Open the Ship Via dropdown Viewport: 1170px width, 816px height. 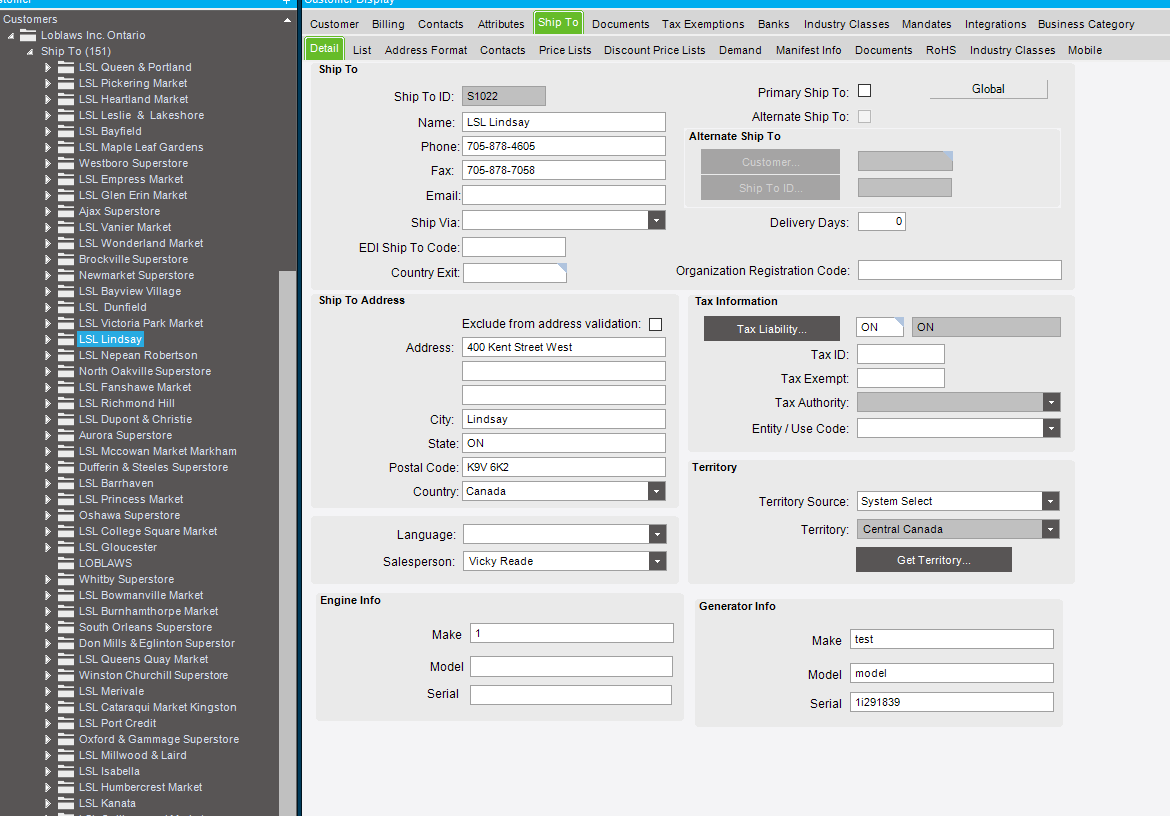coord(657,220)
